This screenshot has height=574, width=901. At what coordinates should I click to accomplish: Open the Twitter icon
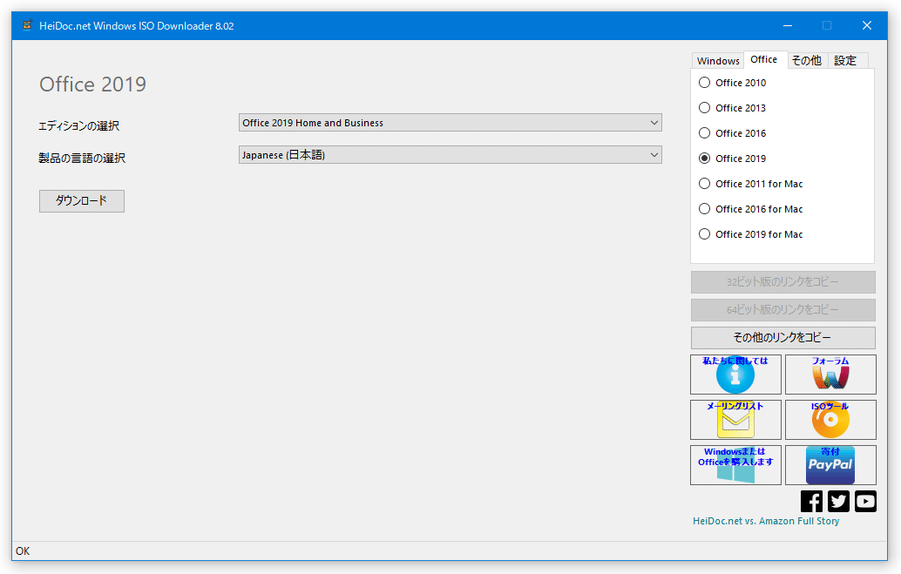838,502
